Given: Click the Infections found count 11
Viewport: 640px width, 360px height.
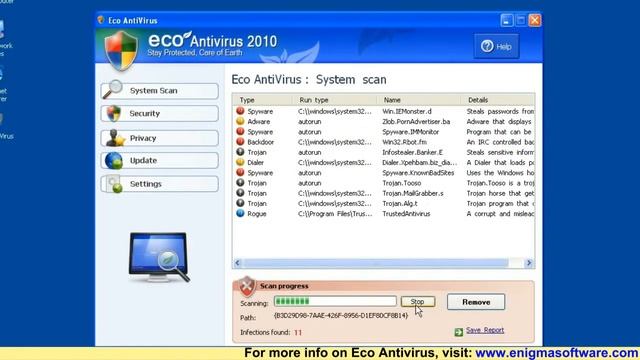Looking at the screenshot, I should 298,332.
